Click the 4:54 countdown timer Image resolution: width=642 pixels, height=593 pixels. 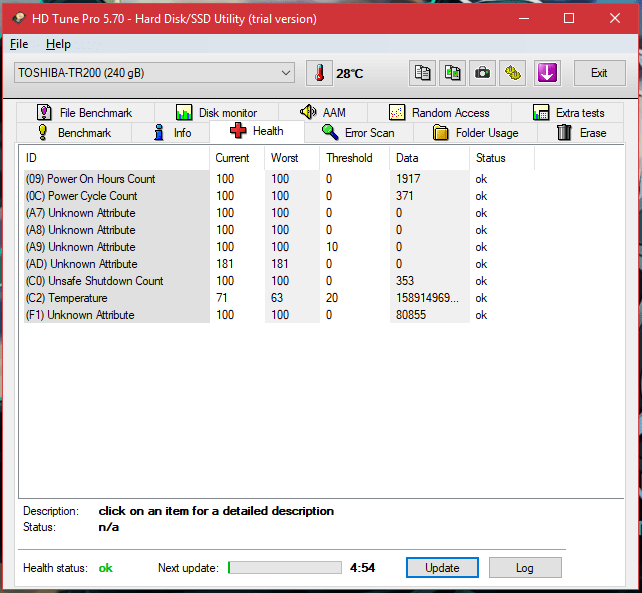[x=362, y=568]
